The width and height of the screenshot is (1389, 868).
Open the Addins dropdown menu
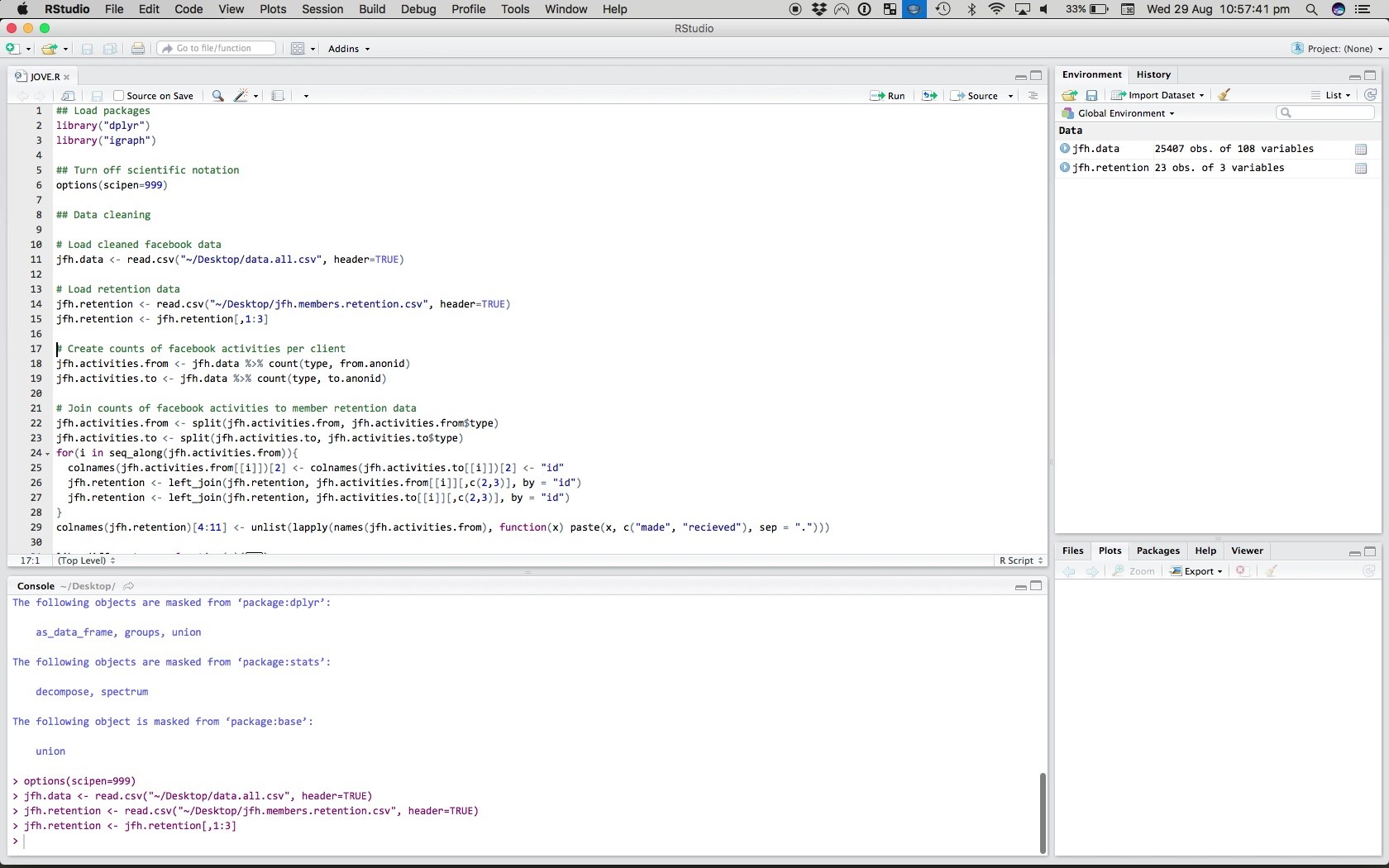point(349,49)
